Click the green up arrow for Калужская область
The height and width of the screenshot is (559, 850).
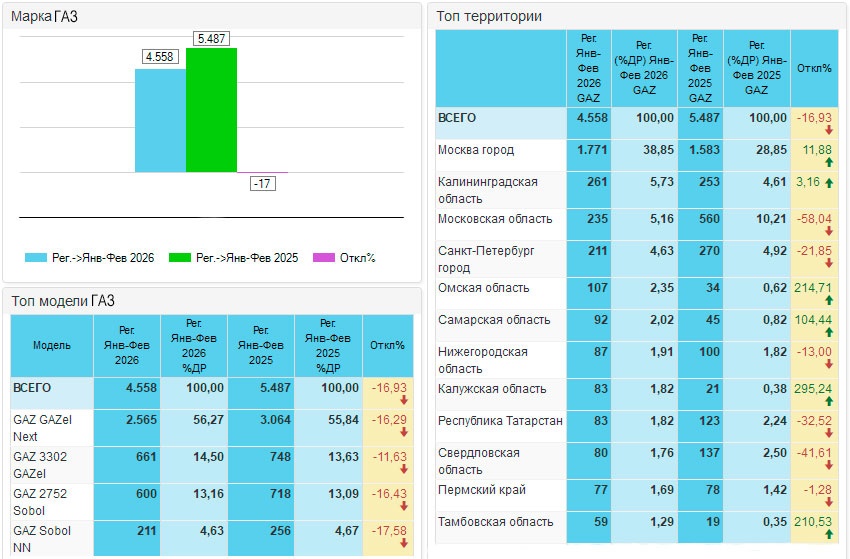pyautogui.click(x=829, y=401)
